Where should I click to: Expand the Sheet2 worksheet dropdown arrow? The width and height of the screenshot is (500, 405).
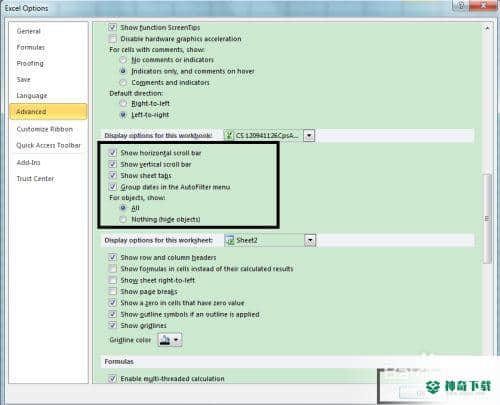[x=310, y=240]
